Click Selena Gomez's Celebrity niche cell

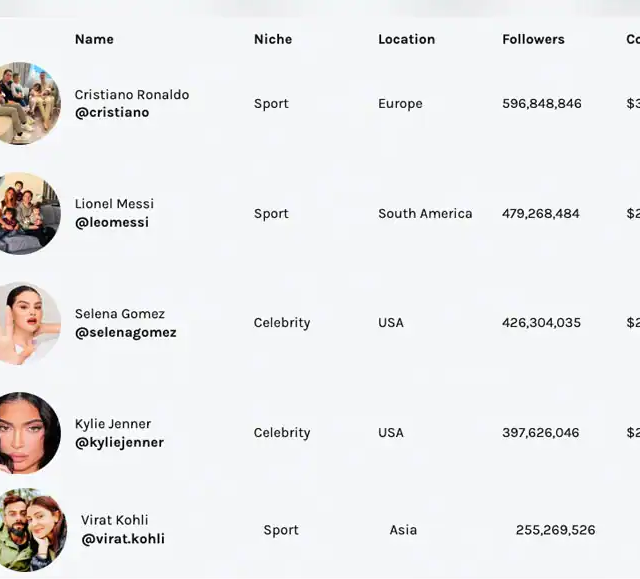282,323
